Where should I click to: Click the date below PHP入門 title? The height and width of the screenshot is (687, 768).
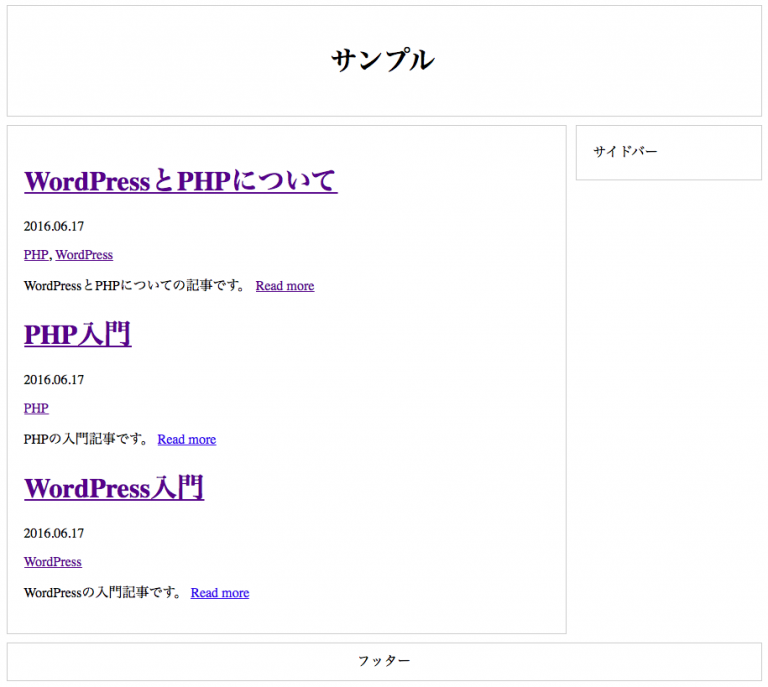click(54, 380)
